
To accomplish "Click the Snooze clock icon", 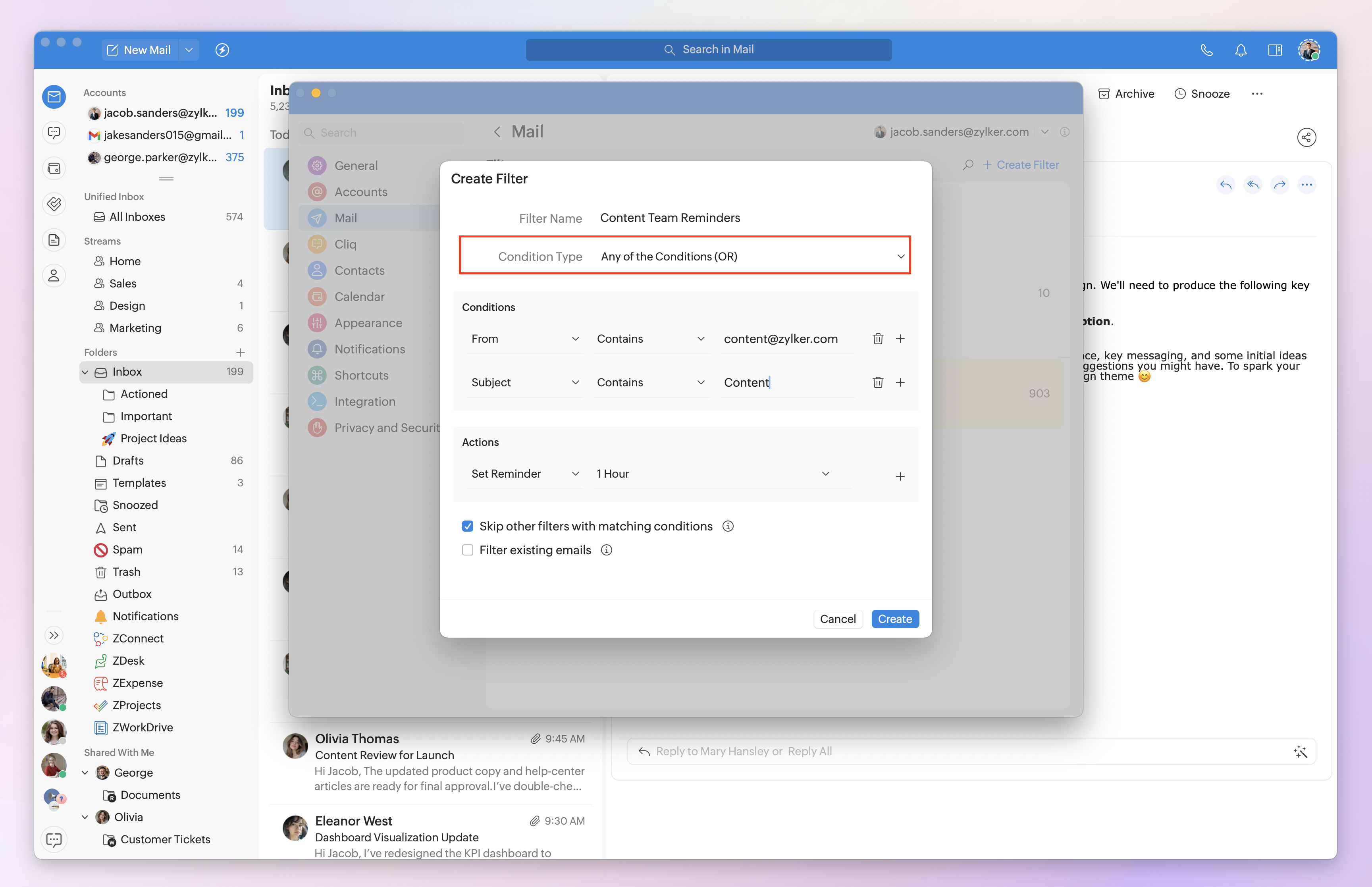I will (1180, 94).
